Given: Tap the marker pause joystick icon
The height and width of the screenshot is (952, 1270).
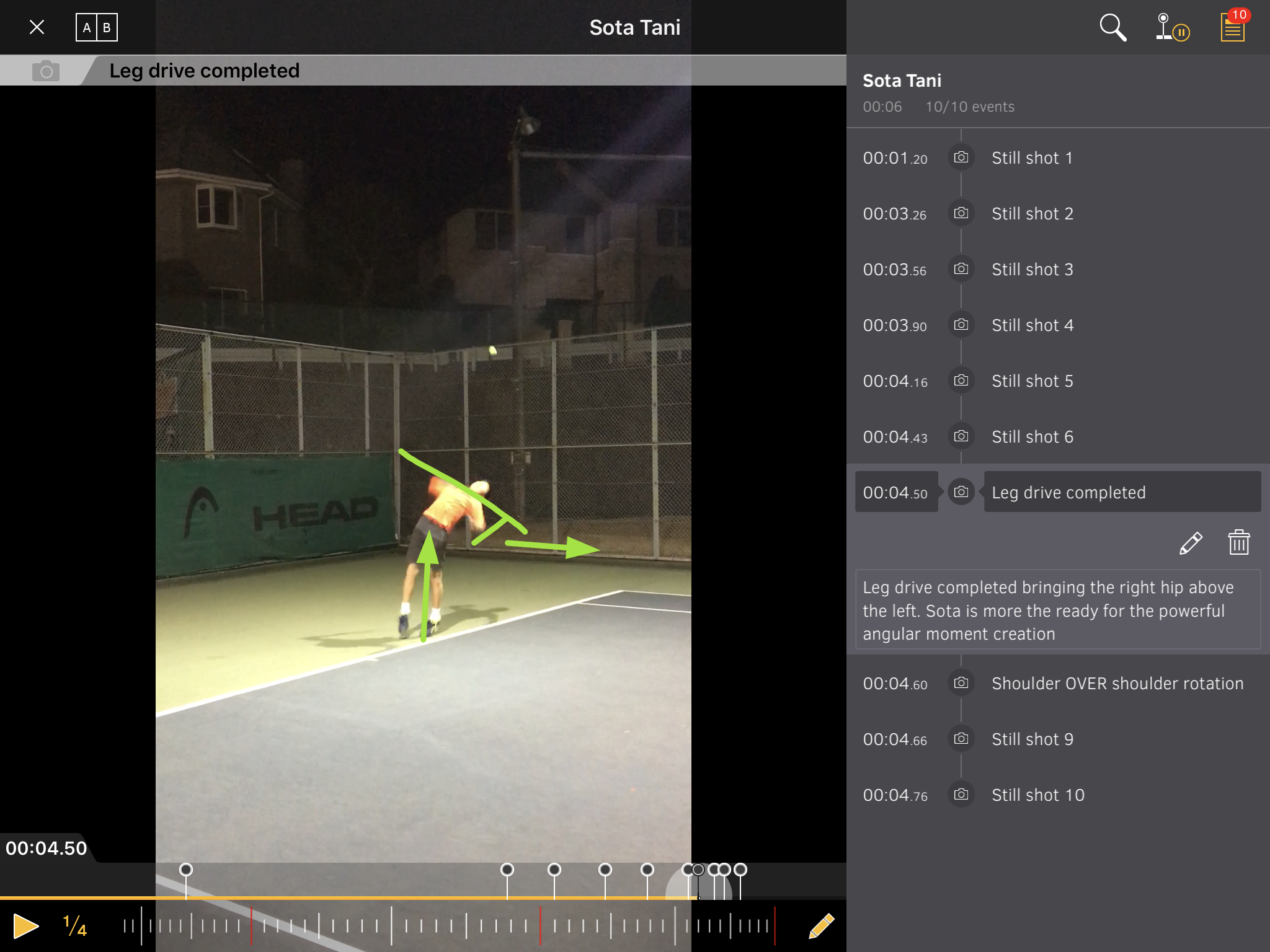Looking at the screenshot, I should pos(1171,28).
